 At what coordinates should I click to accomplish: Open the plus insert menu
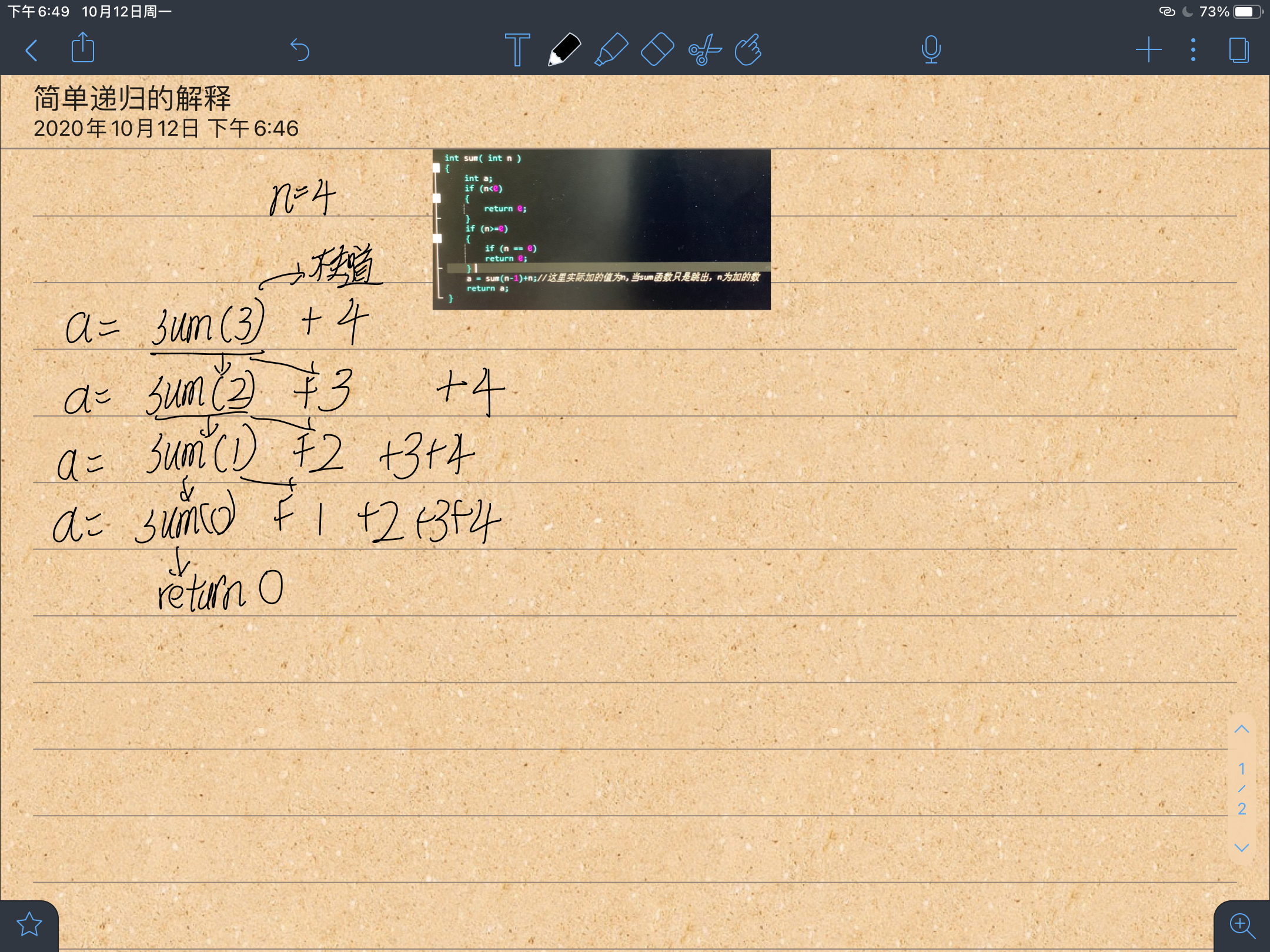[x=1148, y=50]
